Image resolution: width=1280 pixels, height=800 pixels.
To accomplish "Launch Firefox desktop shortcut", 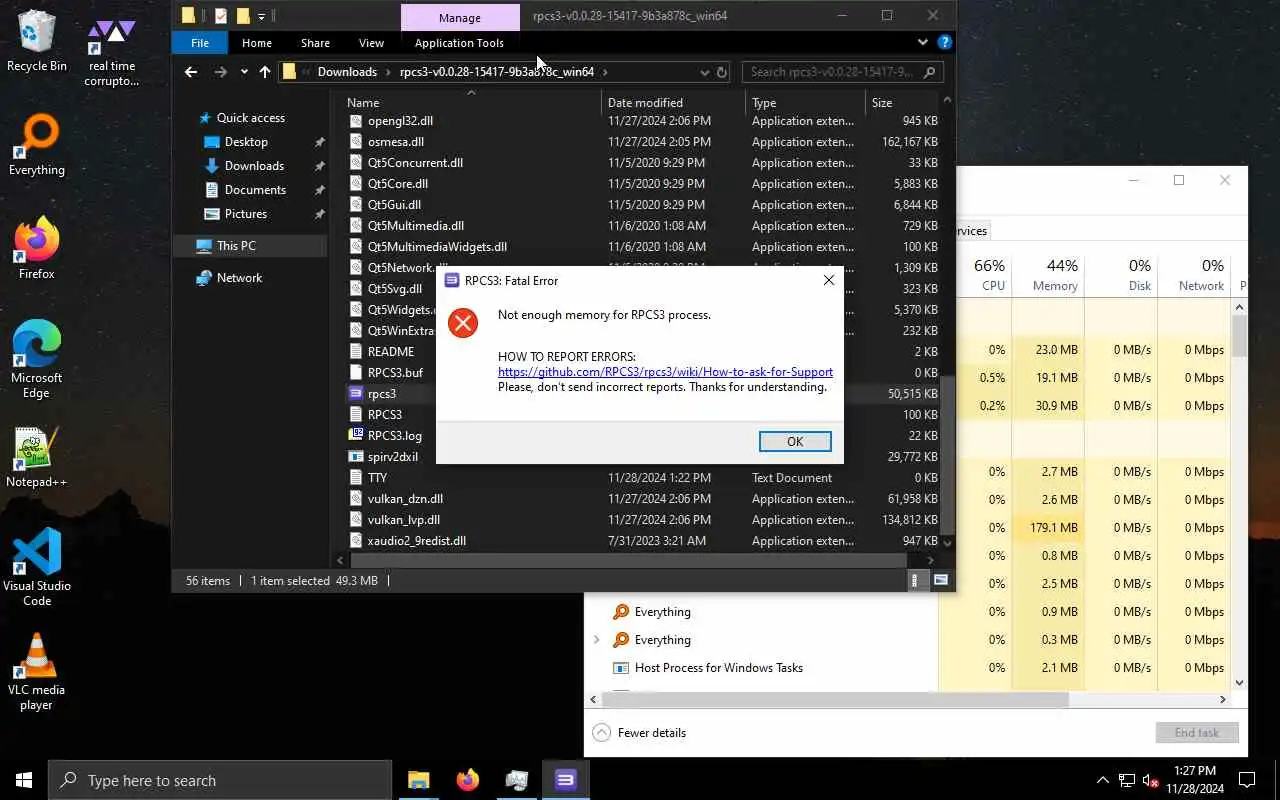I will 37,249.
